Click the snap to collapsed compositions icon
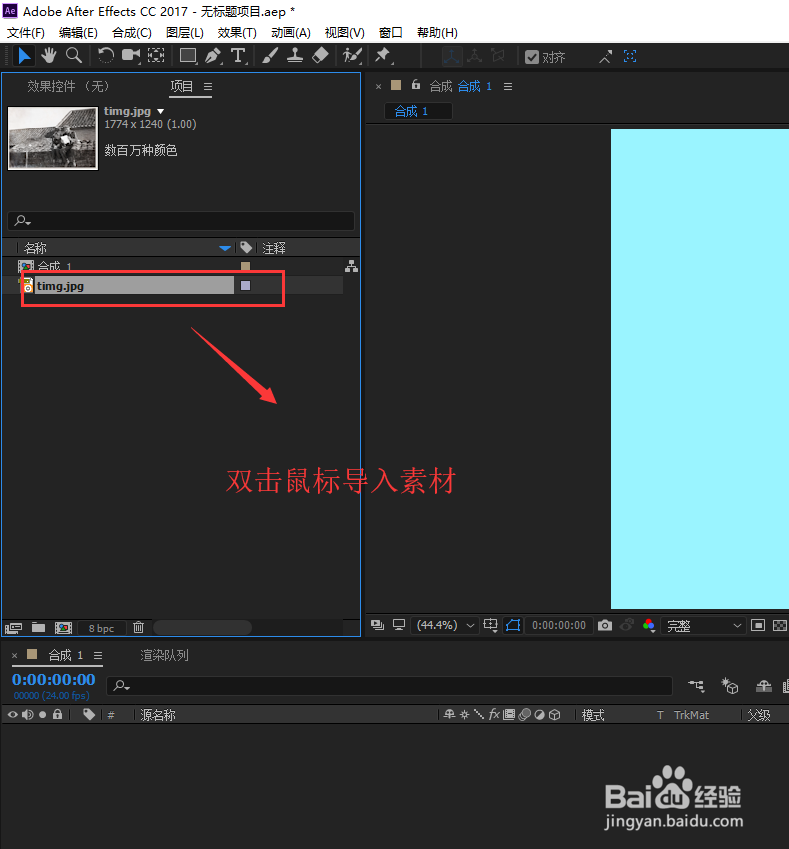 [x=630, y=56]
